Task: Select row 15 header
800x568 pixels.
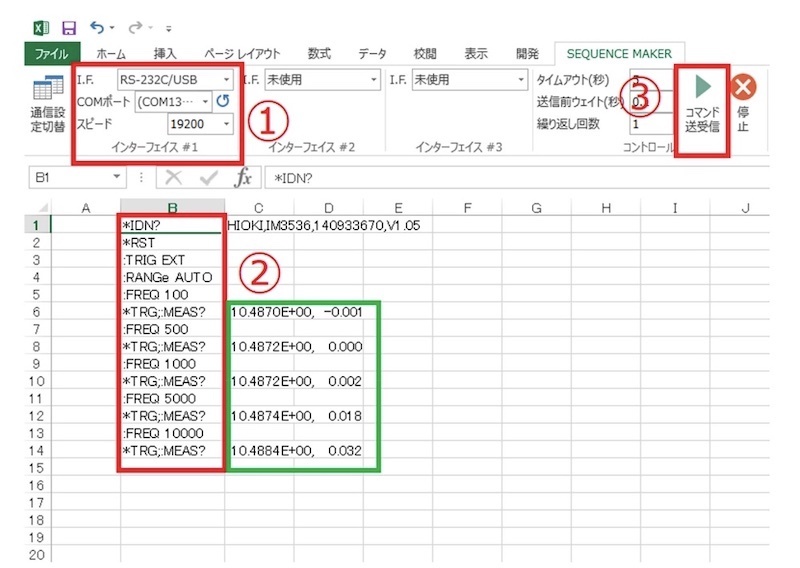Action: pyautogui.click(x=37, y=468)
